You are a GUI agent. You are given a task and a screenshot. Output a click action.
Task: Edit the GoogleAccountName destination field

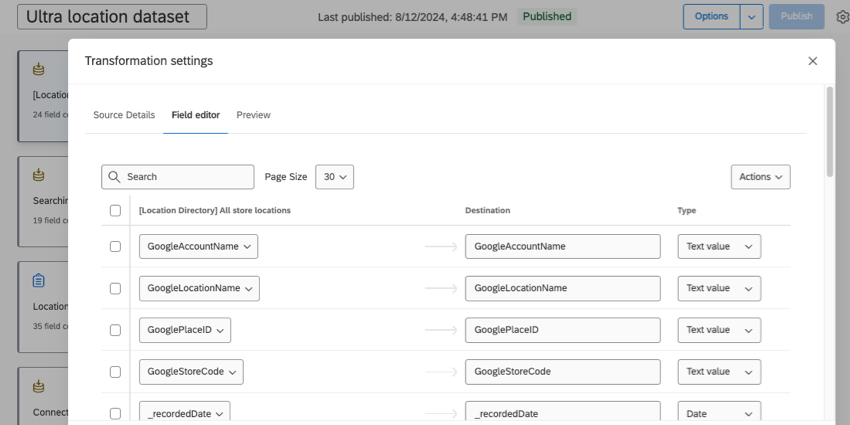(563, 246)
